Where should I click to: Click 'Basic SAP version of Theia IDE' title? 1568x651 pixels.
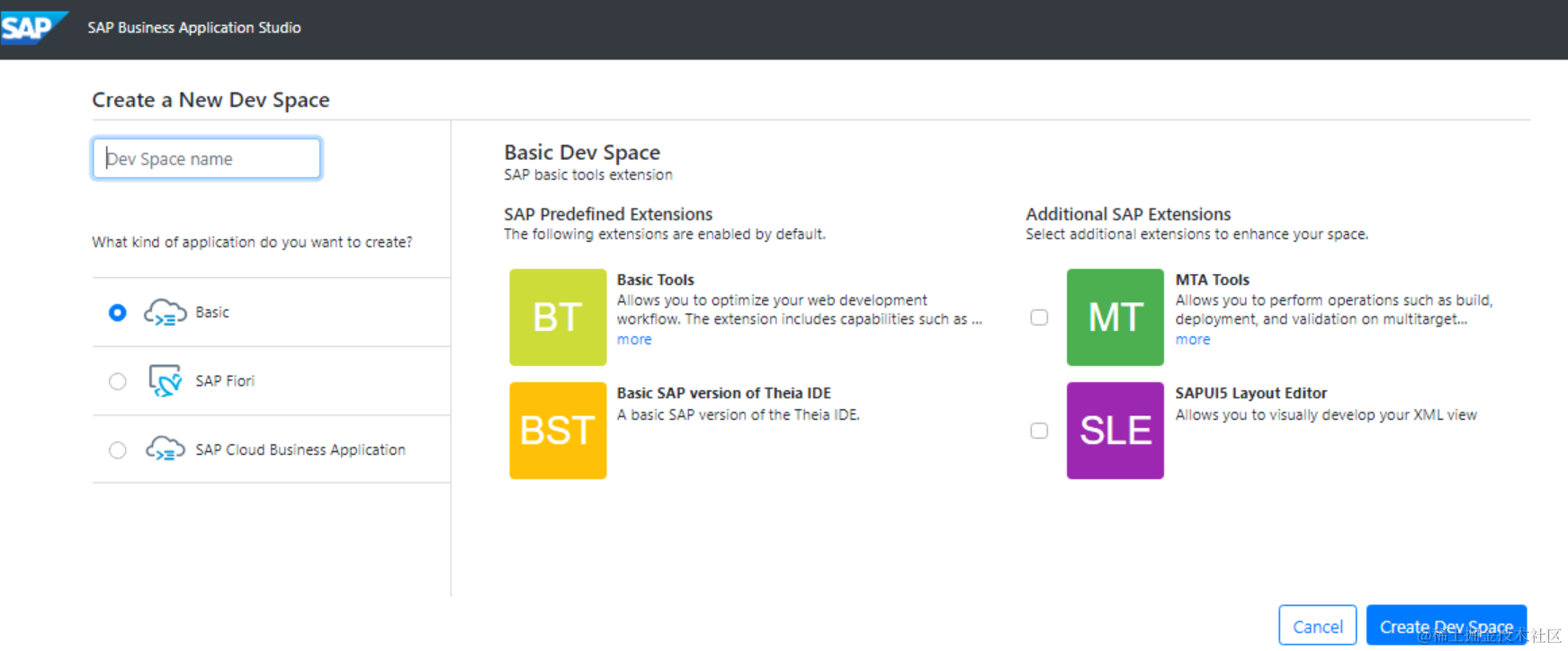[x=724, y=393]
